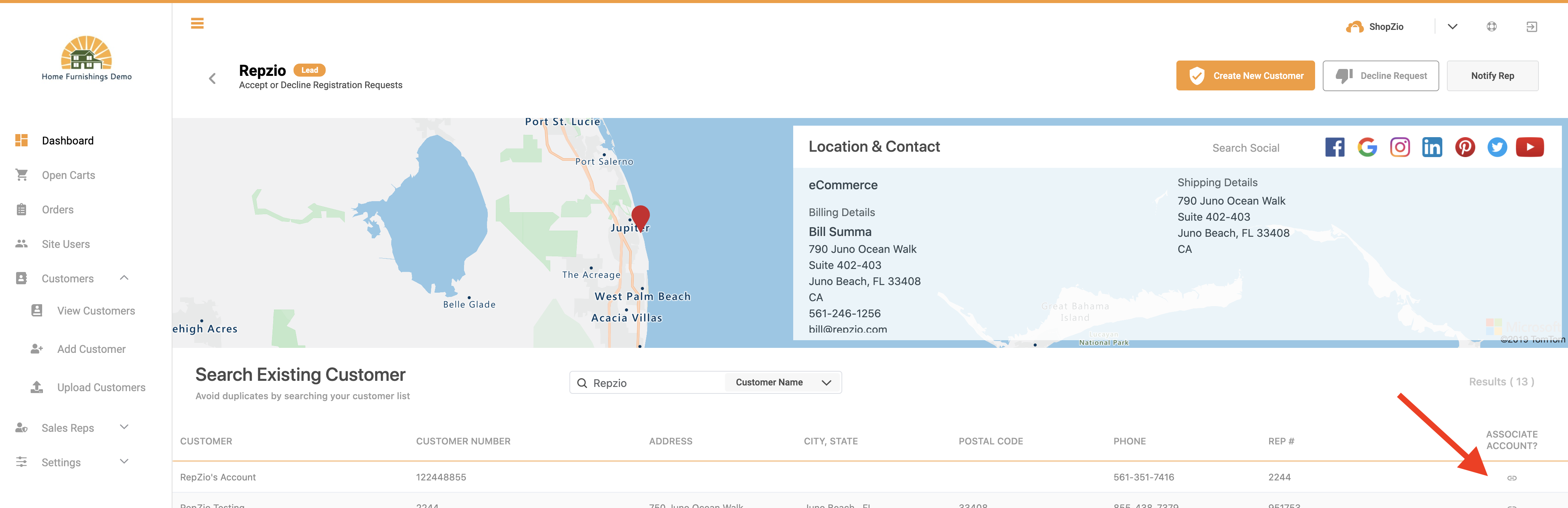Expand the Sales Reps menu section

pyautogui.click(x=124, y=427)
